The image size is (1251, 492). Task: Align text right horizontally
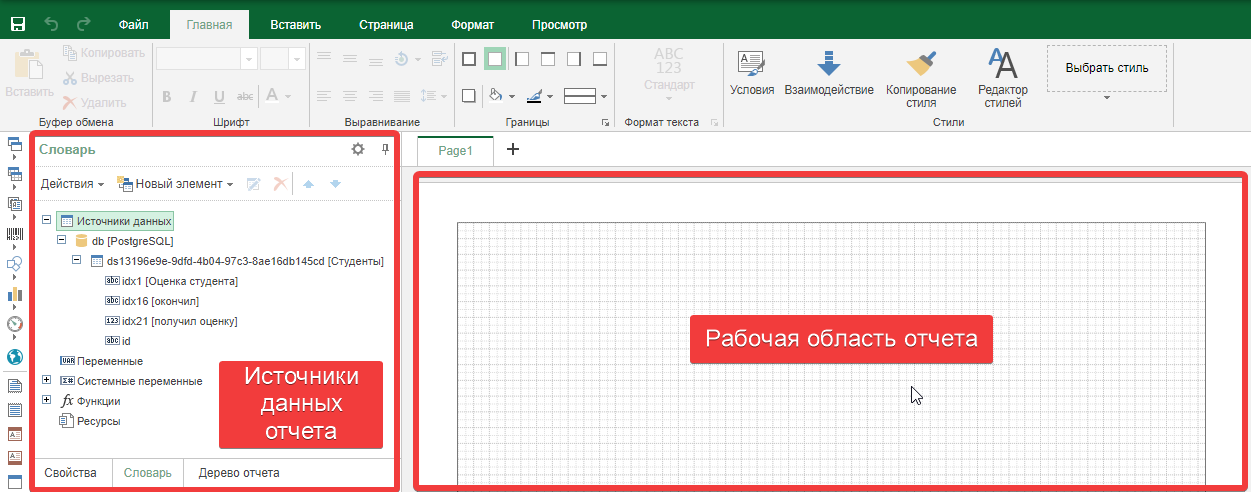pos(375,96)
